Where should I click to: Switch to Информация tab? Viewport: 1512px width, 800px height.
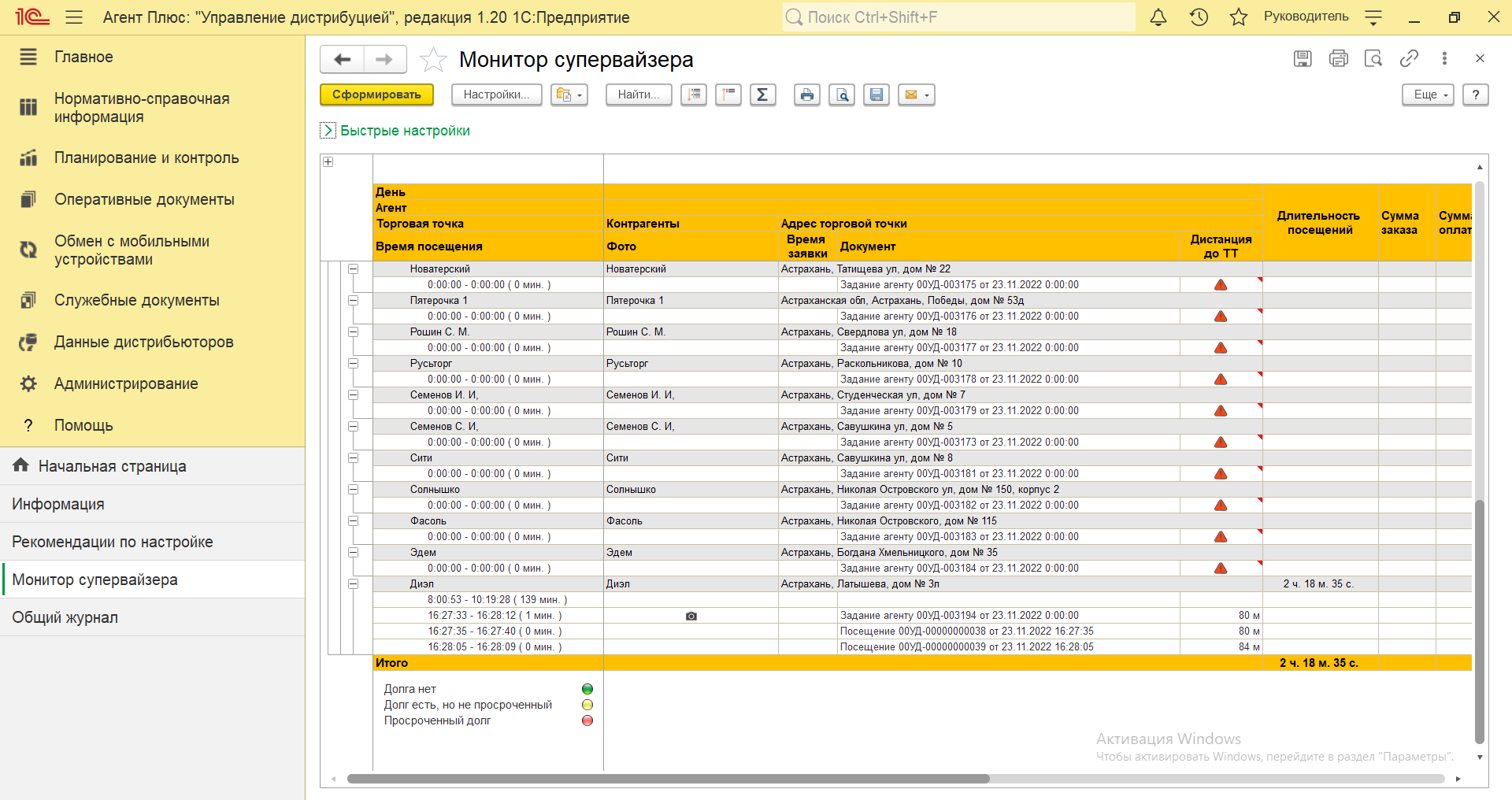click(x=152, y=504)
